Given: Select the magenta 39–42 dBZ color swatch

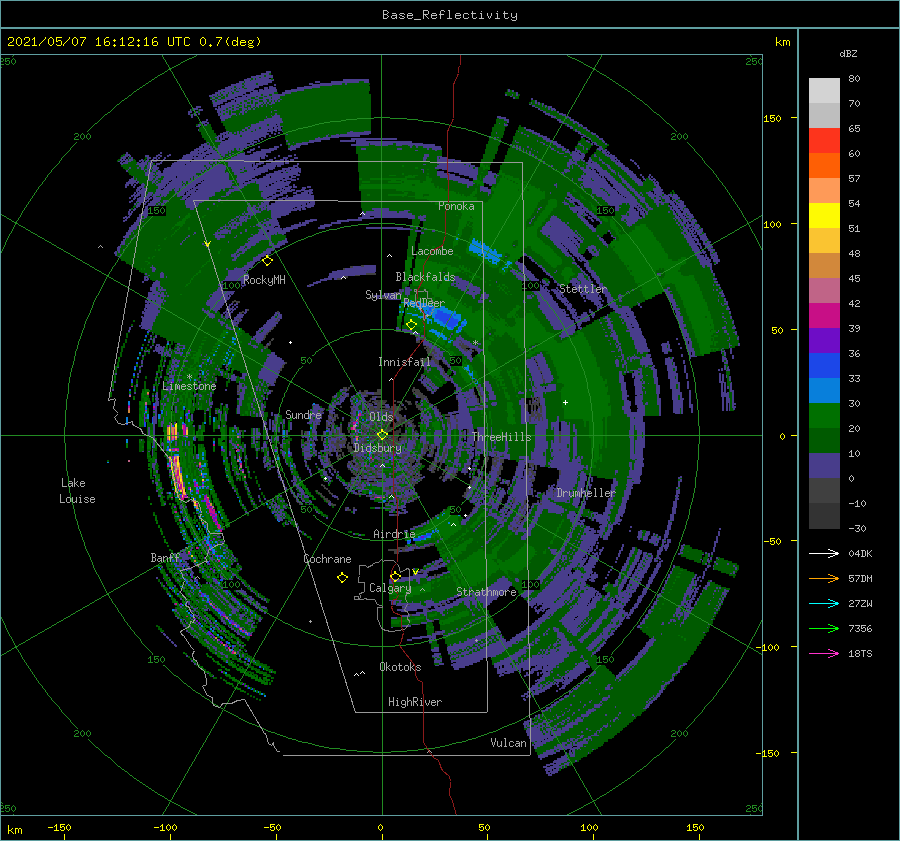Looking at the screenshot, I should [824, 316].
